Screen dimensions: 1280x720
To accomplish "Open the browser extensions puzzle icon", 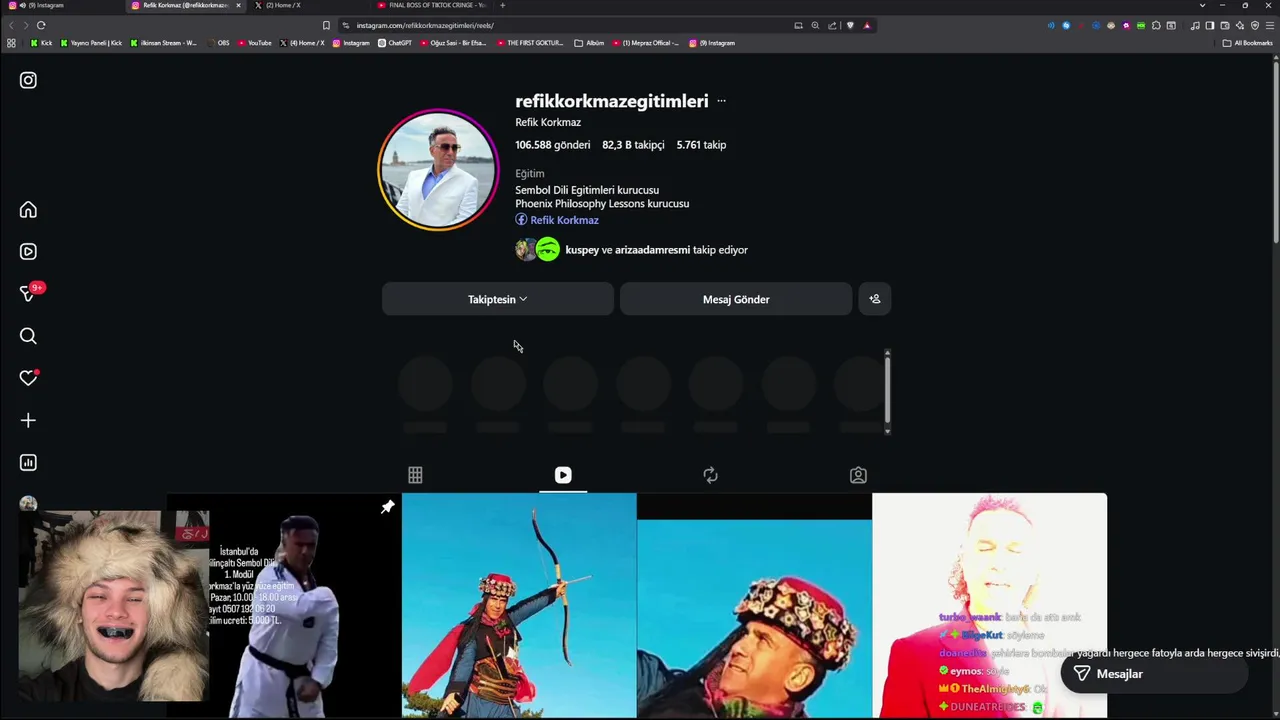I will (1156, 25).
